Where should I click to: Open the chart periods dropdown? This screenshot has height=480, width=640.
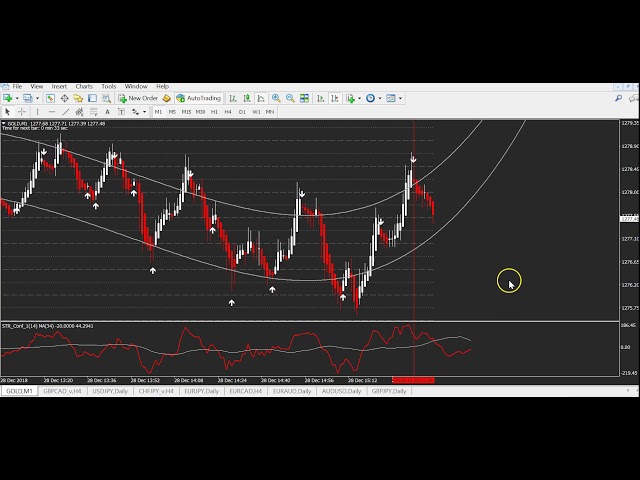click(x=380, y=98)
